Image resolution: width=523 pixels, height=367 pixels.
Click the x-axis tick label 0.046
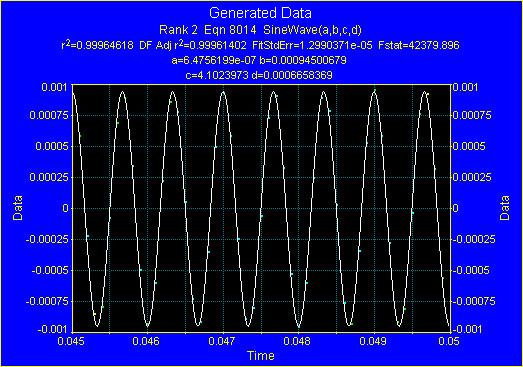(146, 341)
